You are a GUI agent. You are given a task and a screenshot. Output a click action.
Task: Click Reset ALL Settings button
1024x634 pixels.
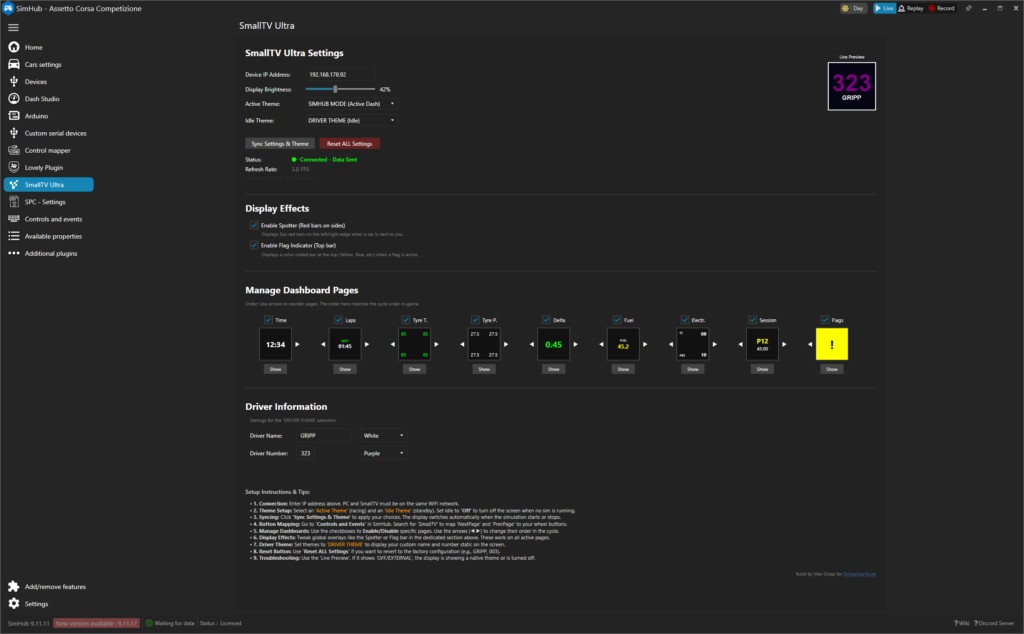click(x=349, y=144)
